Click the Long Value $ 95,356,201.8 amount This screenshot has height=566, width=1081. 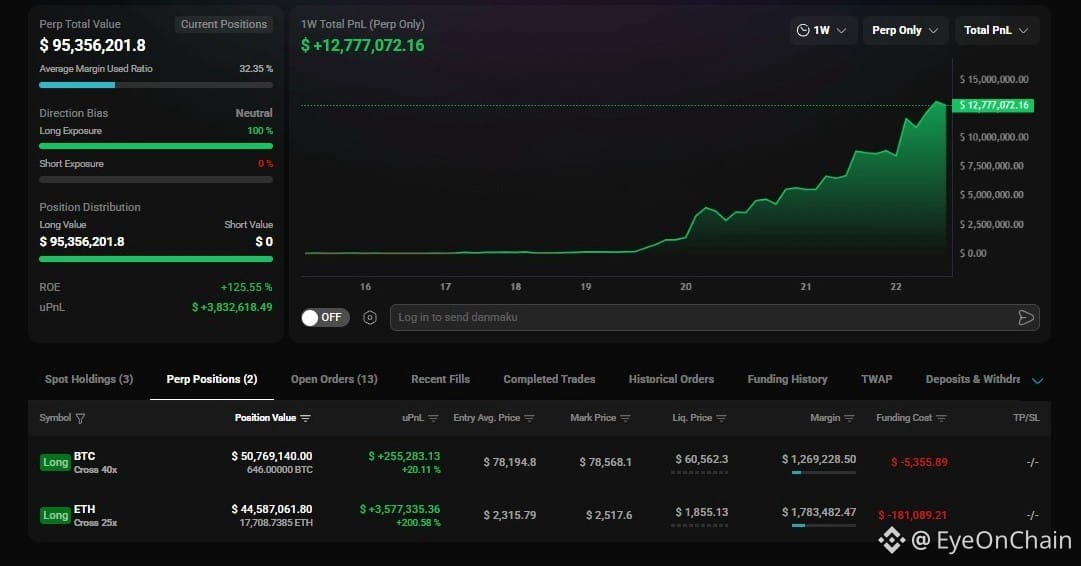pyautogui.click(x=82, y=242)
